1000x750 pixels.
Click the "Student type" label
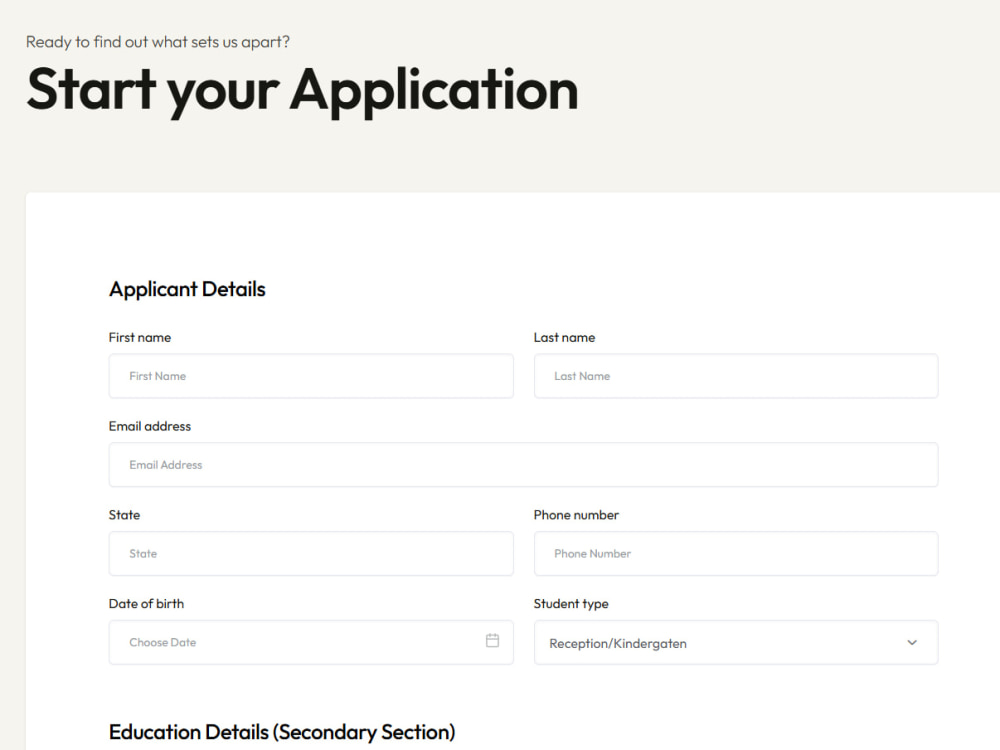coord(571,604)
